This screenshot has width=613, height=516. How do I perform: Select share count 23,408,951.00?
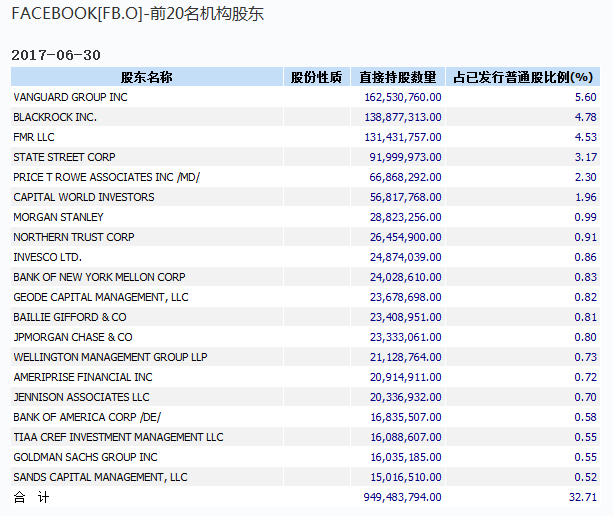[x=405, y=317]
